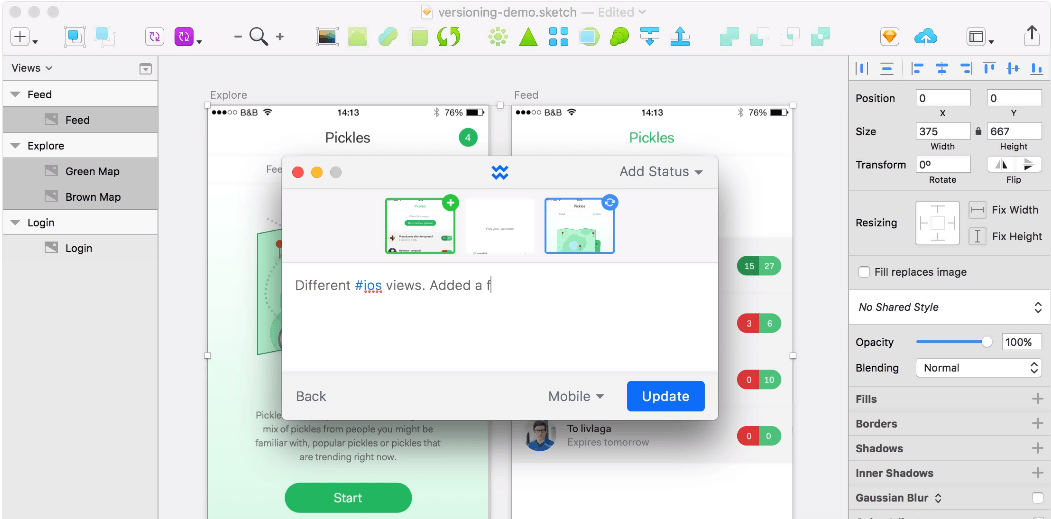Click the image picture toolbar icon
Screen dimensions: 1051x519
coord(326,37)
